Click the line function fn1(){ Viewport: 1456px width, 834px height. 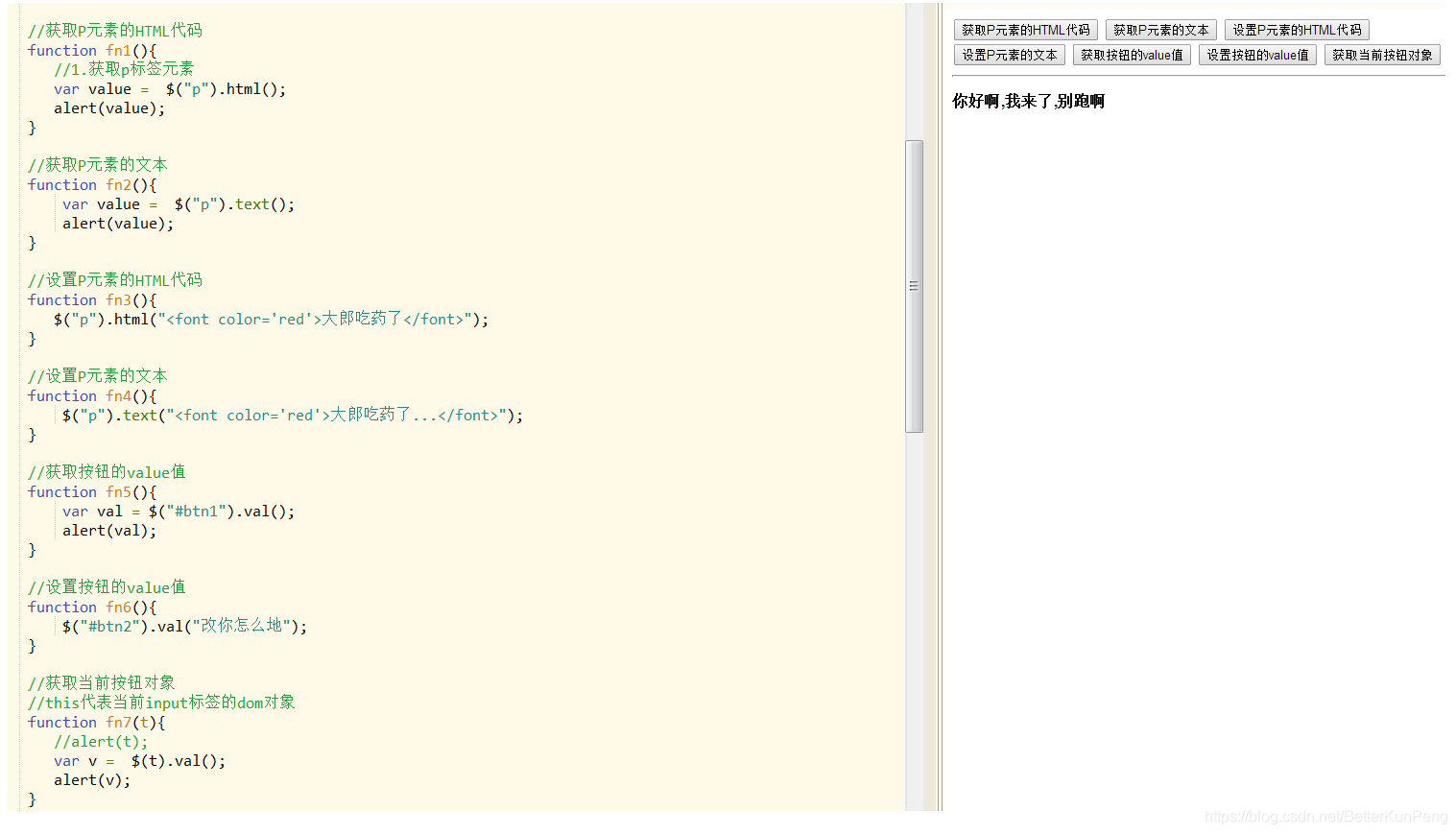[x=92, y=50]
